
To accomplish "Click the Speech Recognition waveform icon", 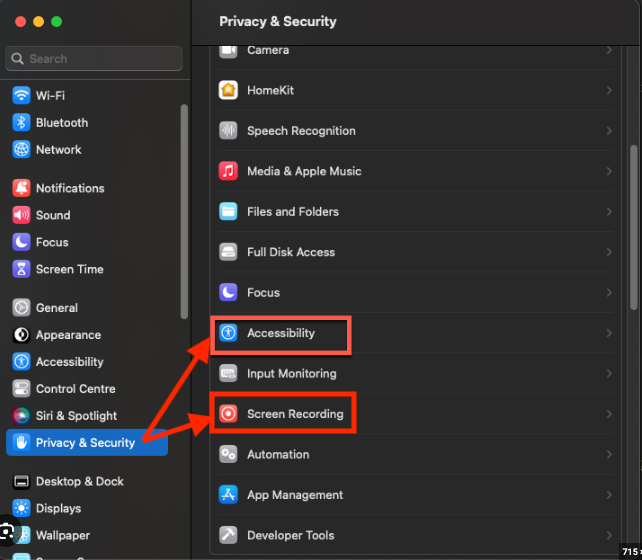I will pos(228,131).
